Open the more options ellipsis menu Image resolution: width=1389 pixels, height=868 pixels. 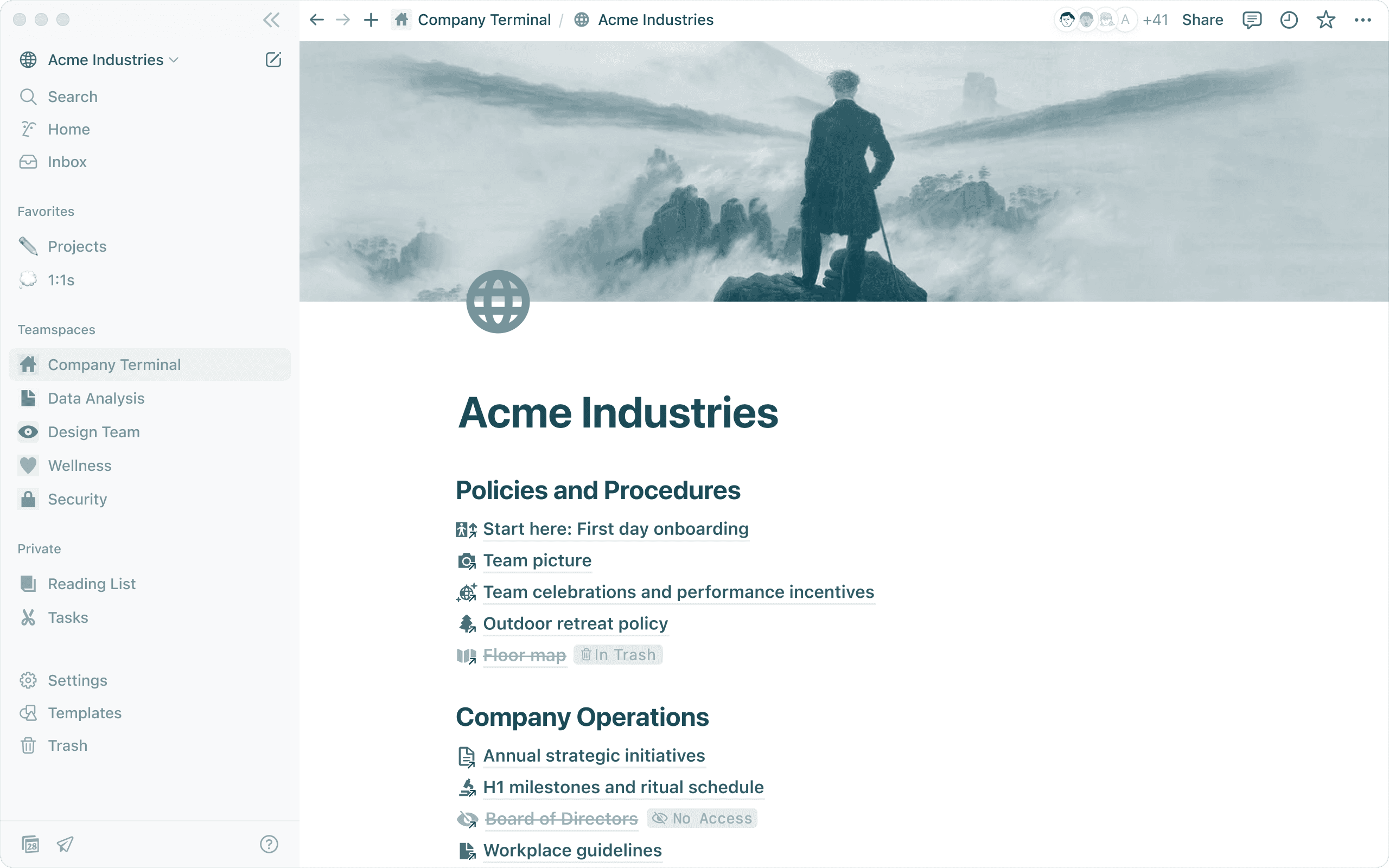[1363, 20]
